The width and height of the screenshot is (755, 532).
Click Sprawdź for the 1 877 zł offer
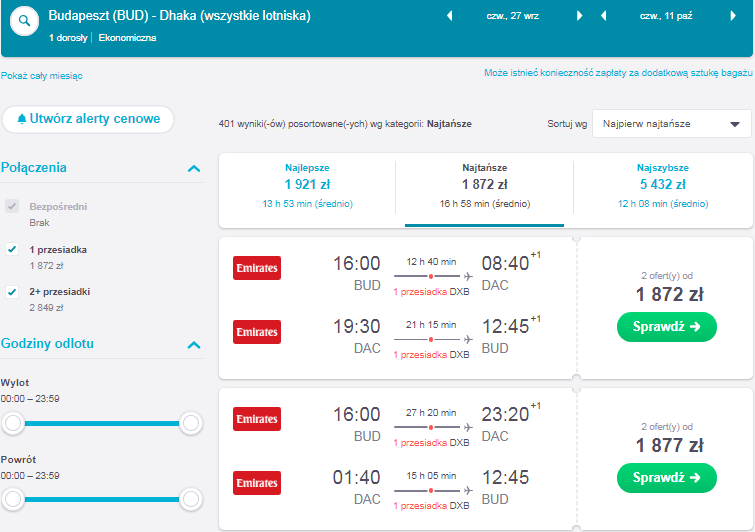coord(666,478)
